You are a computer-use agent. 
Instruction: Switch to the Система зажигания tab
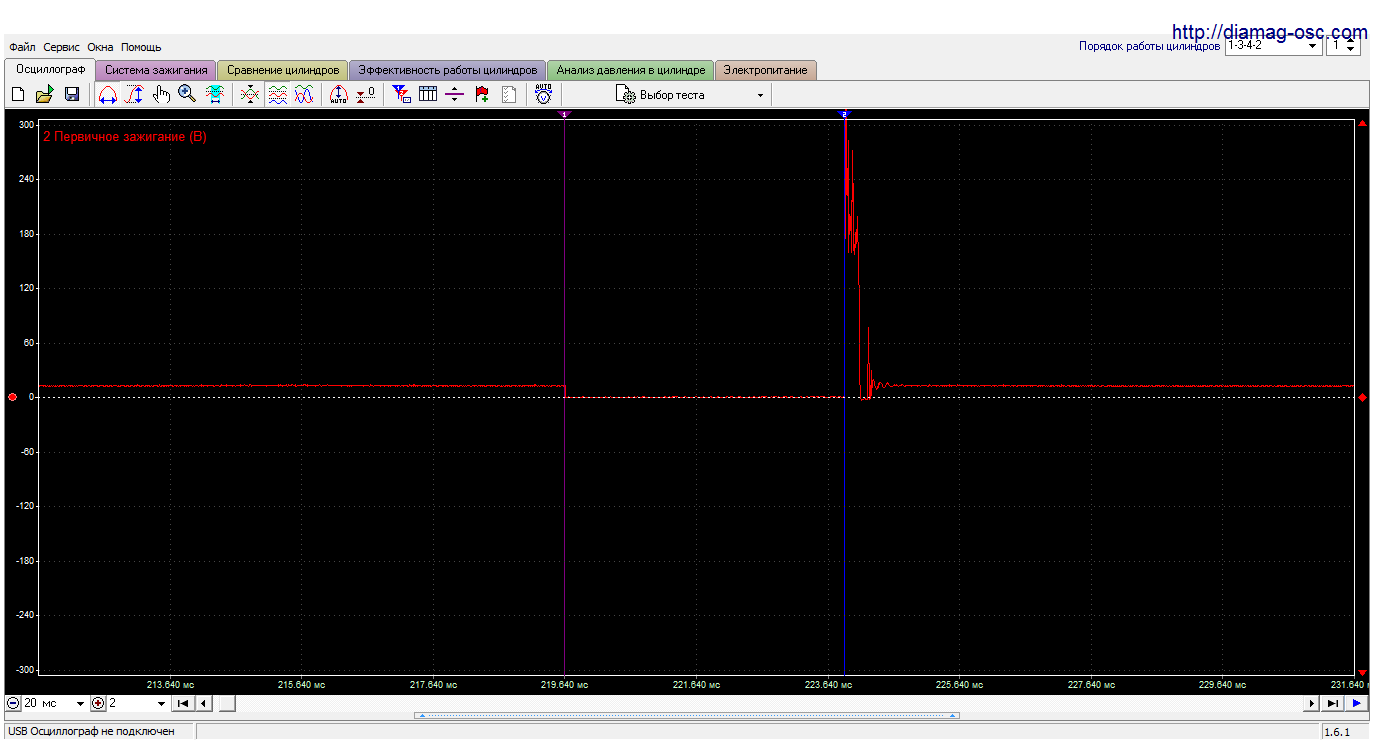coord(156,70)
